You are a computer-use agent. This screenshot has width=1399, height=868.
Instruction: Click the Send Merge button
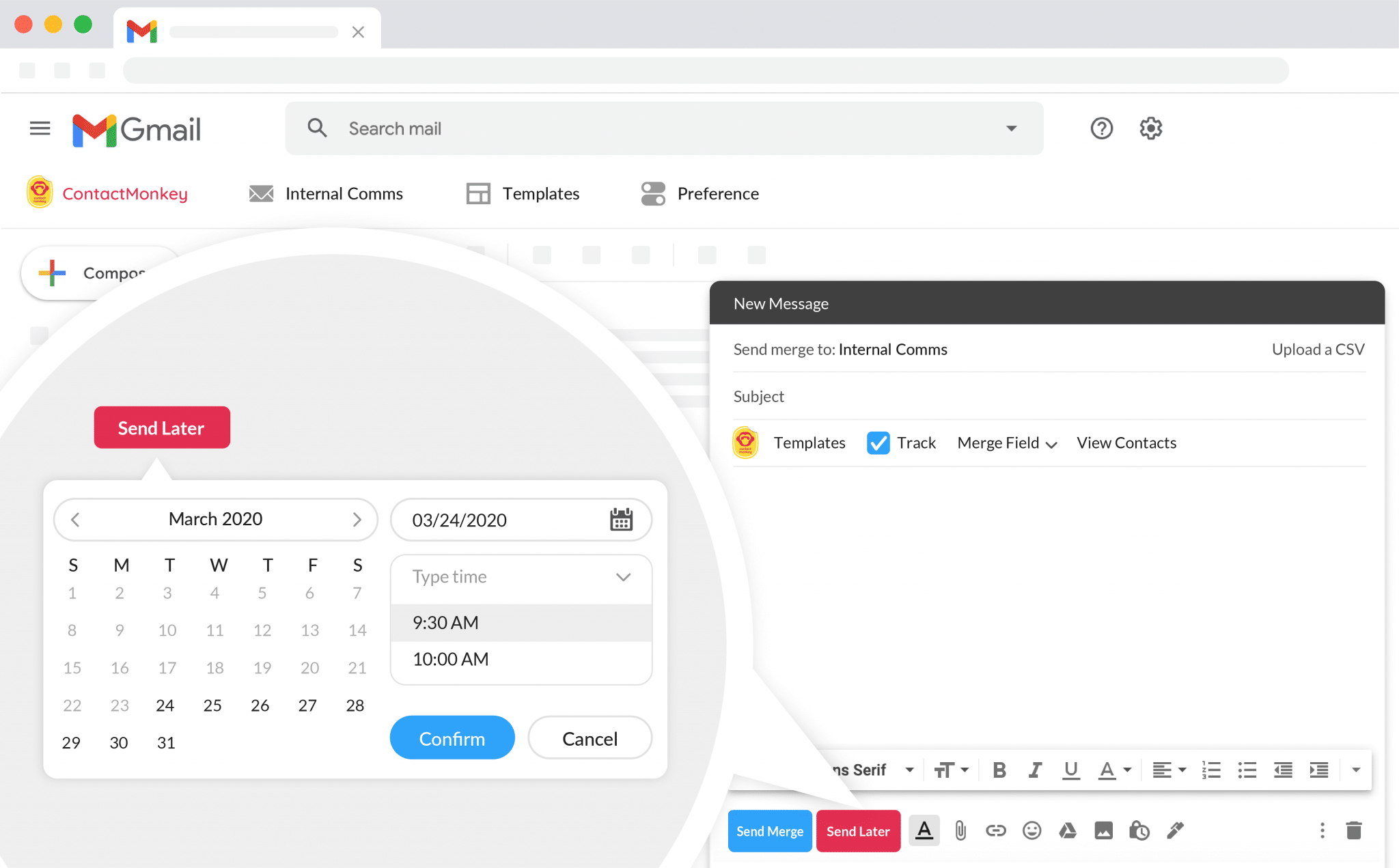pos(770,831)
